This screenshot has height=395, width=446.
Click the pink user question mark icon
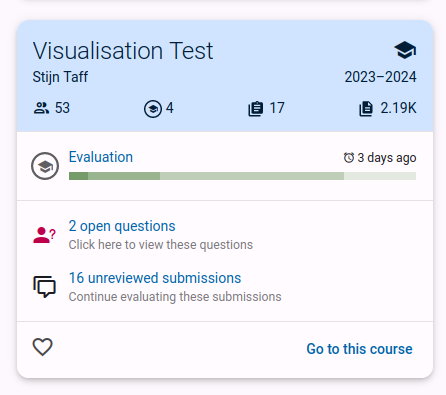tap(44, 235)
